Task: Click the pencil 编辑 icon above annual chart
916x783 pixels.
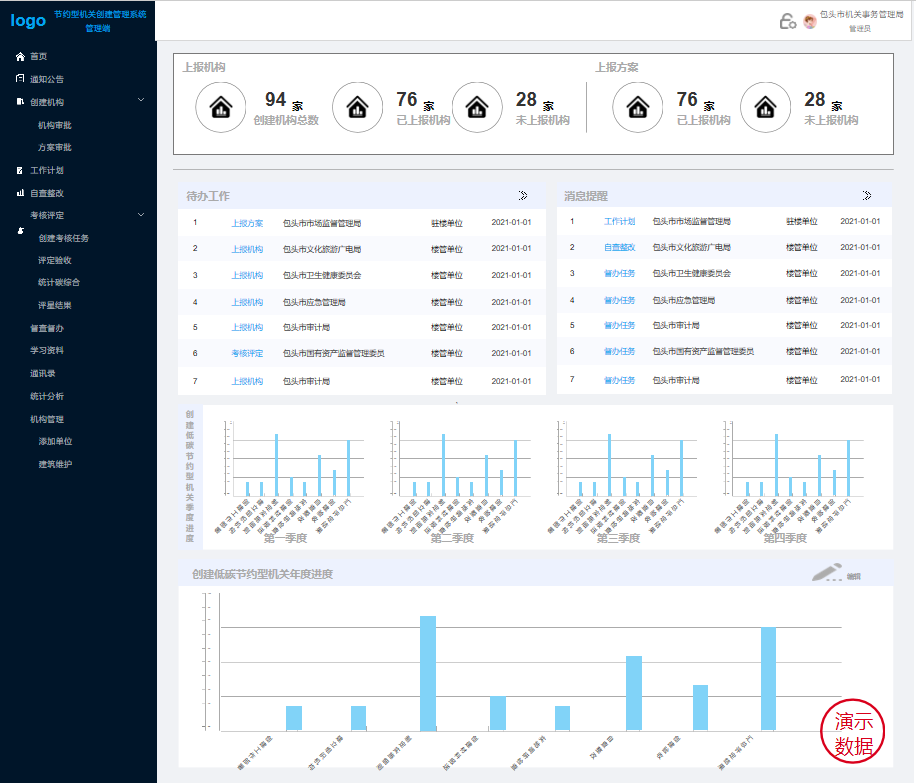Action: click(828, 573)
